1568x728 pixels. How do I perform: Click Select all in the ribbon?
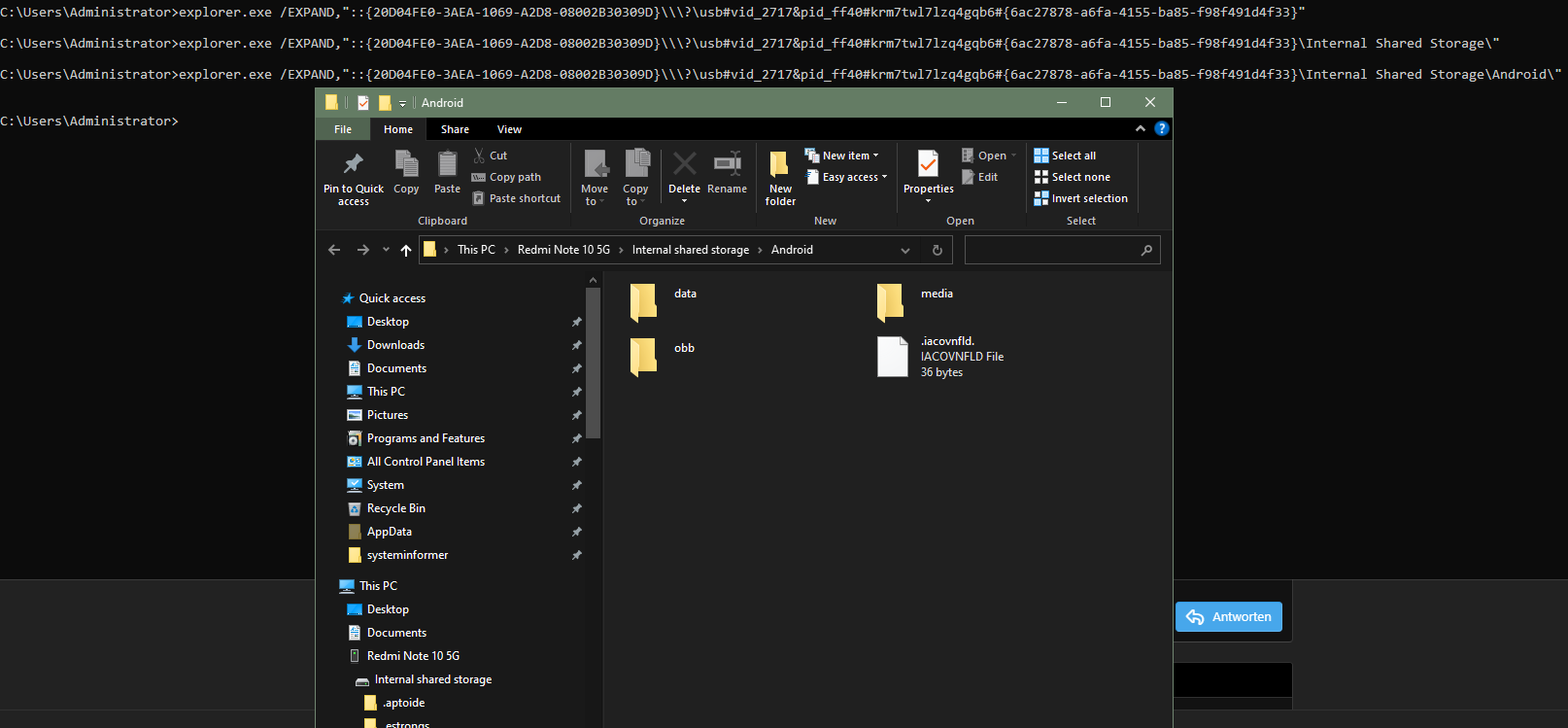point(1065,156)
